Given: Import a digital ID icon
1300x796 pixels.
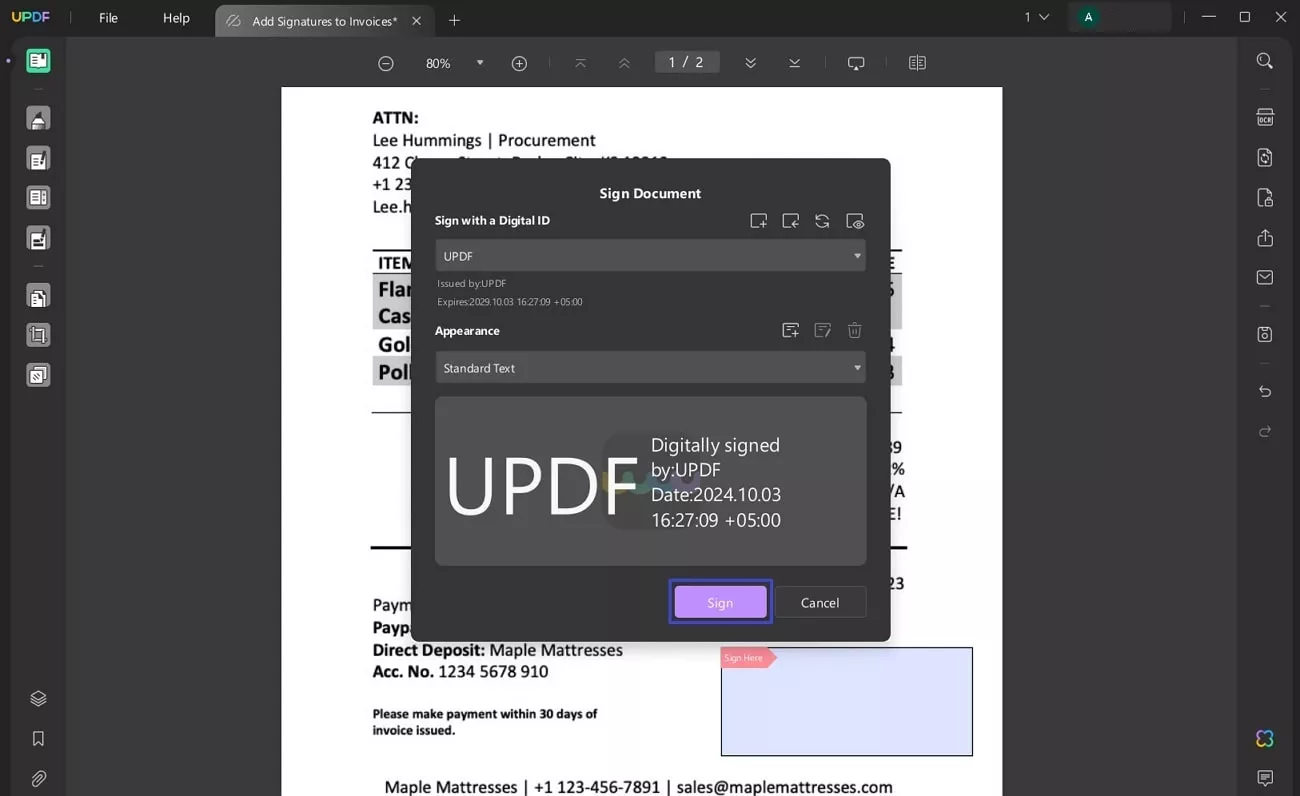Looking at the screenshot, I should point(791,221).
